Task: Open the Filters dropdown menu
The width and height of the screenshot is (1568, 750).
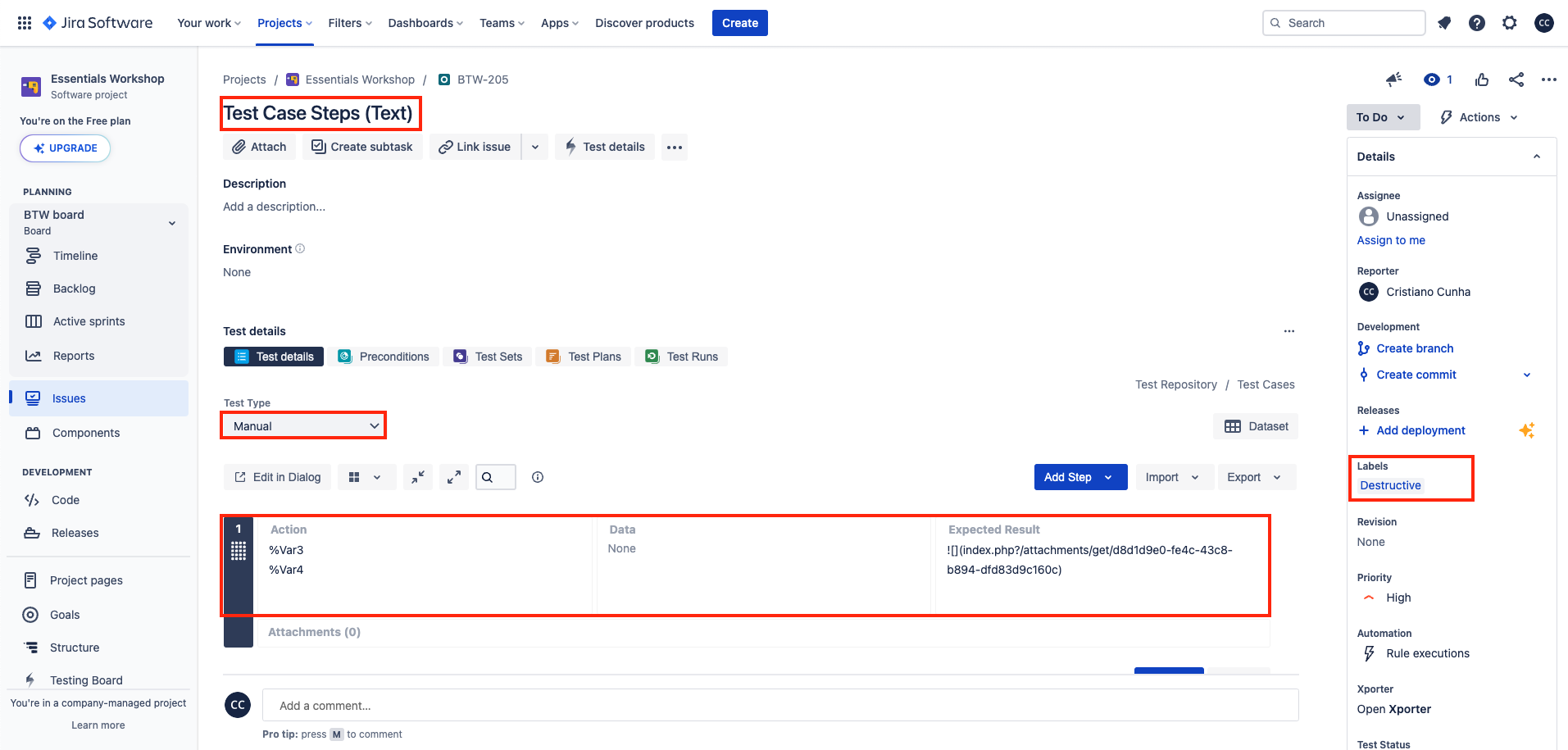Action: (350, 23)
